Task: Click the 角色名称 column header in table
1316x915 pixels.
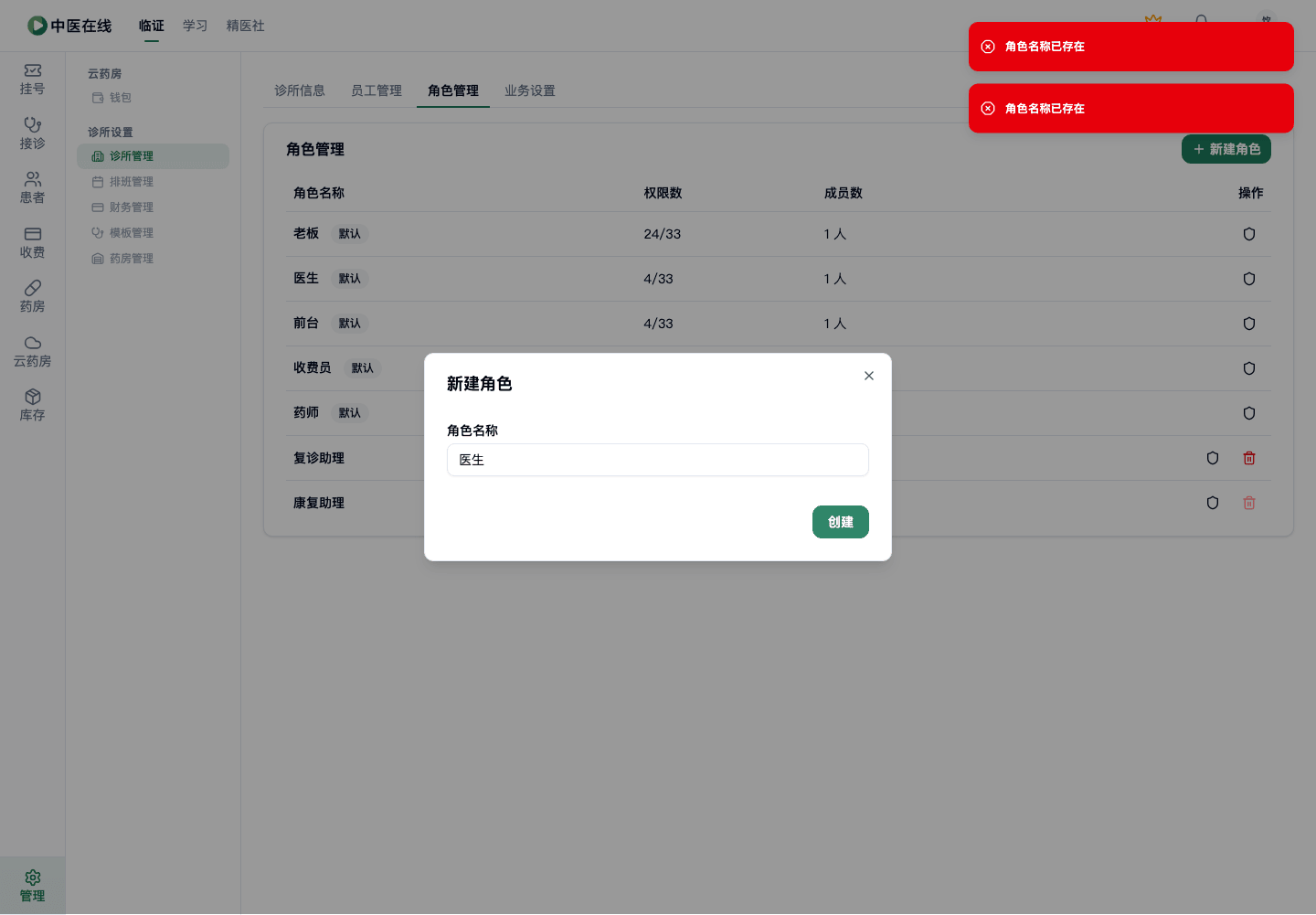Action: coord(319,193)
